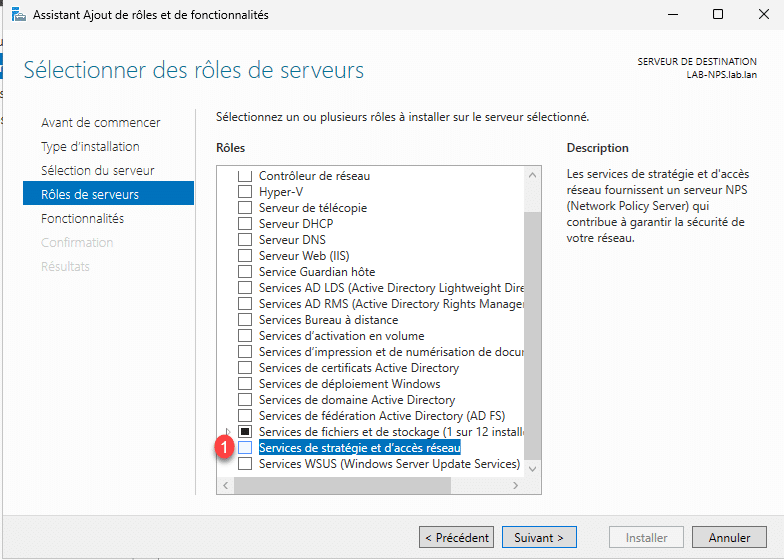Open the Avant de commencer step
This screenshot has height=560, width=784.
point(100,122)
